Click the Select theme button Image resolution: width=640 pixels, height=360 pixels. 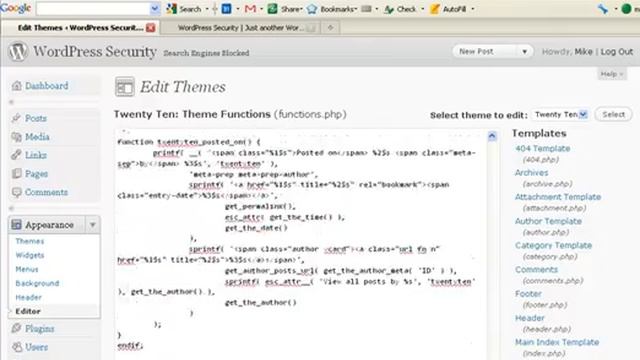[x=613, y=115]
